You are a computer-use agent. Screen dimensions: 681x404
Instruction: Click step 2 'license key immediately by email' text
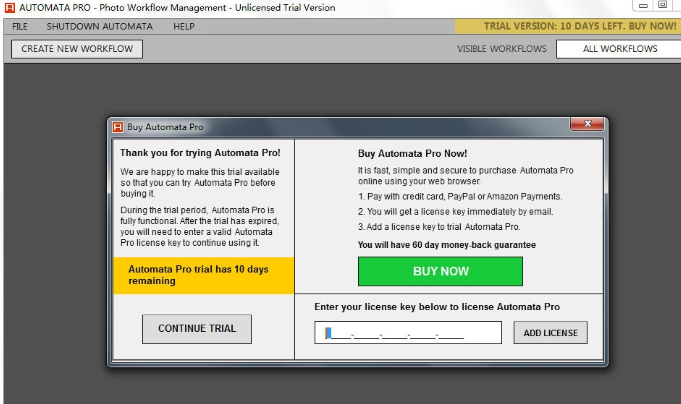click(456, 212)
